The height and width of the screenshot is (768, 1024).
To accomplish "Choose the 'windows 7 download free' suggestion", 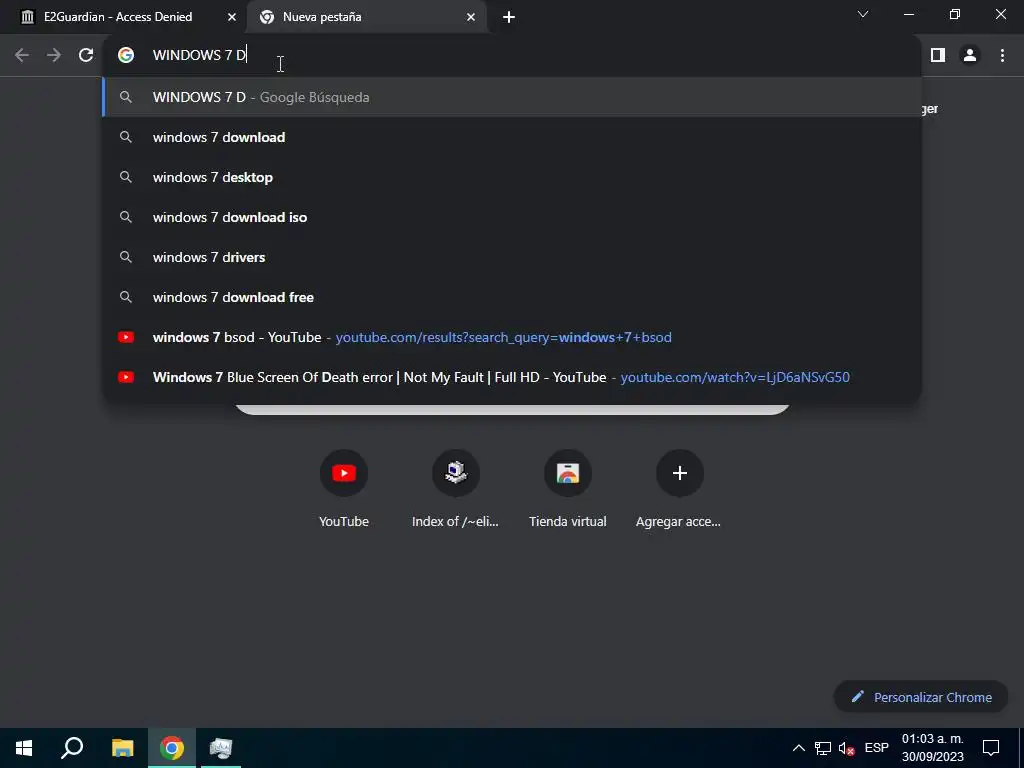I will pos(511,297).
